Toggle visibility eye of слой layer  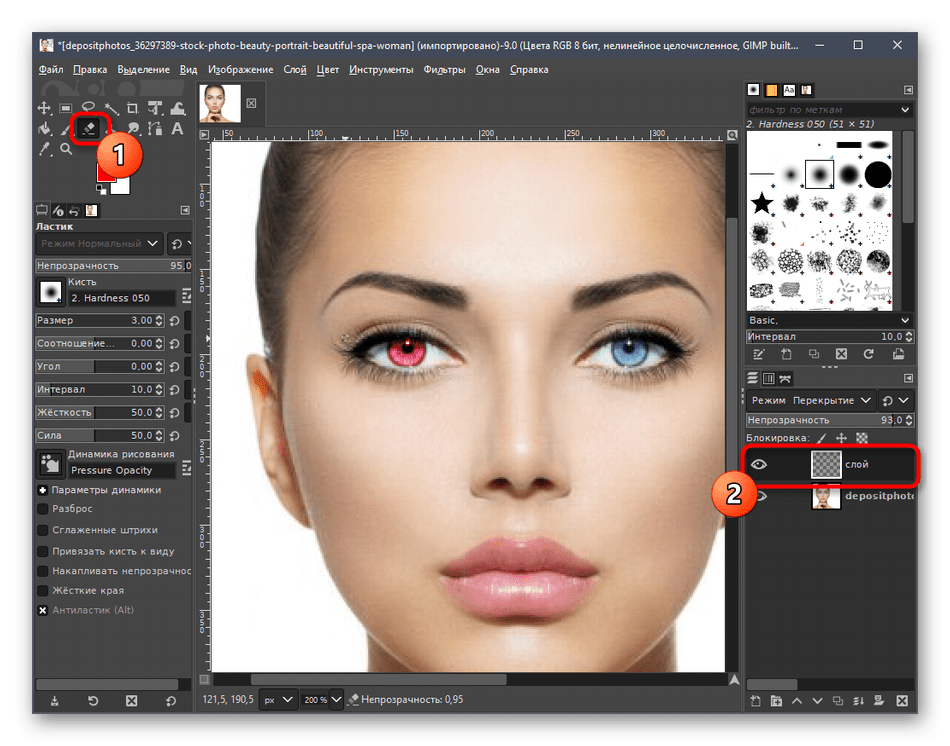(x=759, y=464)
